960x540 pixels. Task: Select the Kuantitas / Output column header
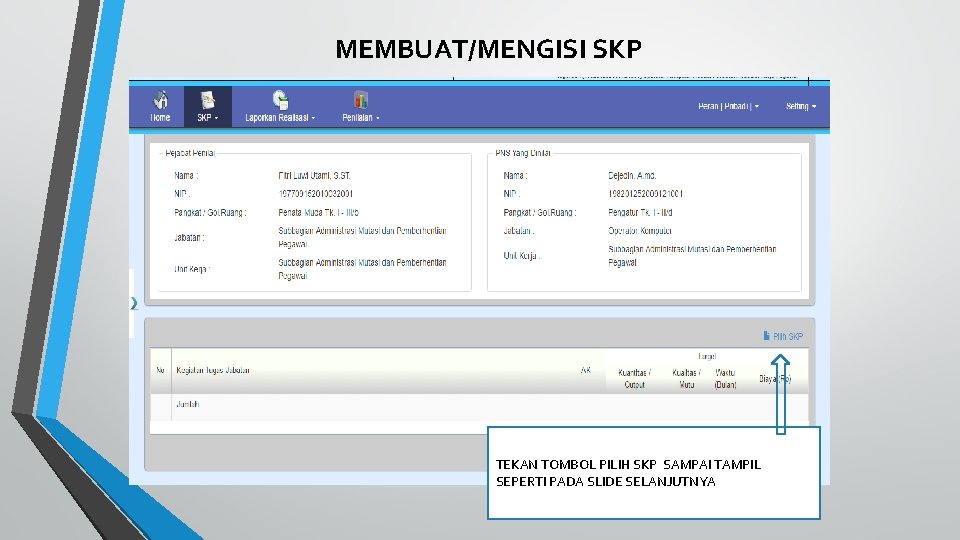tap(635, 378)
